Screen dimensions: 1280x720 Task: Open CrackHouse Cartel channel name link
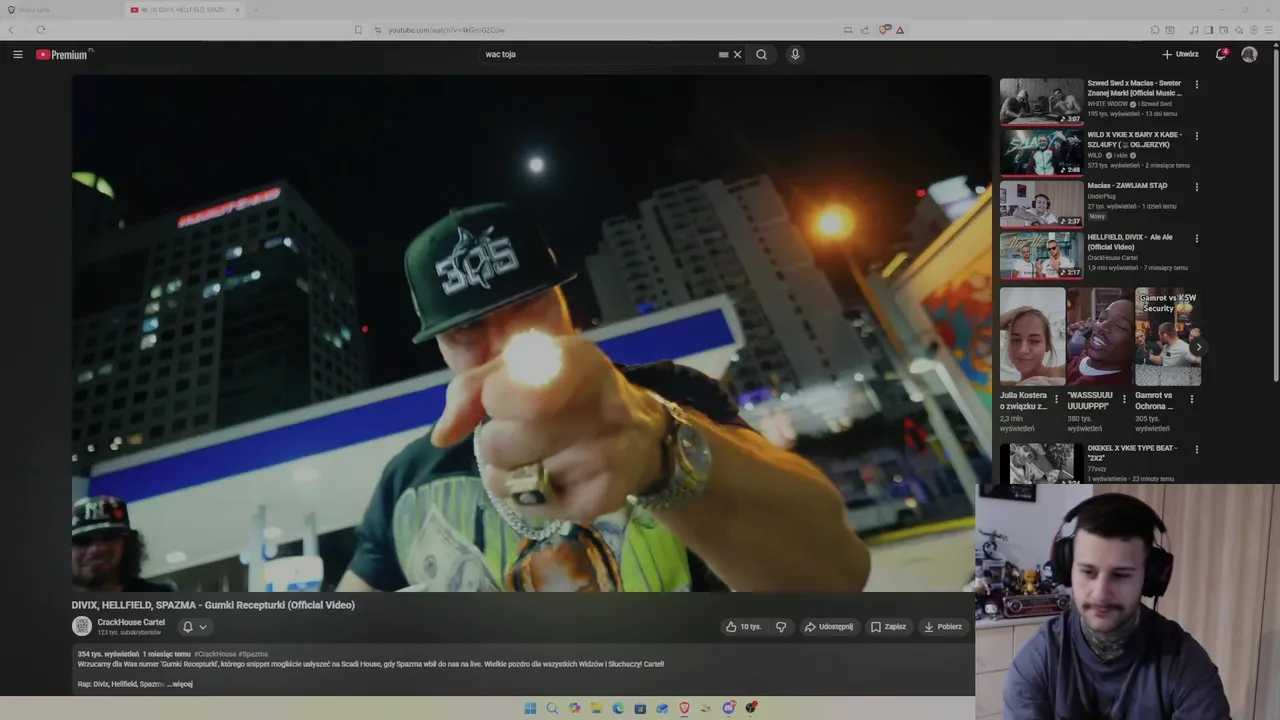(131, 622)
